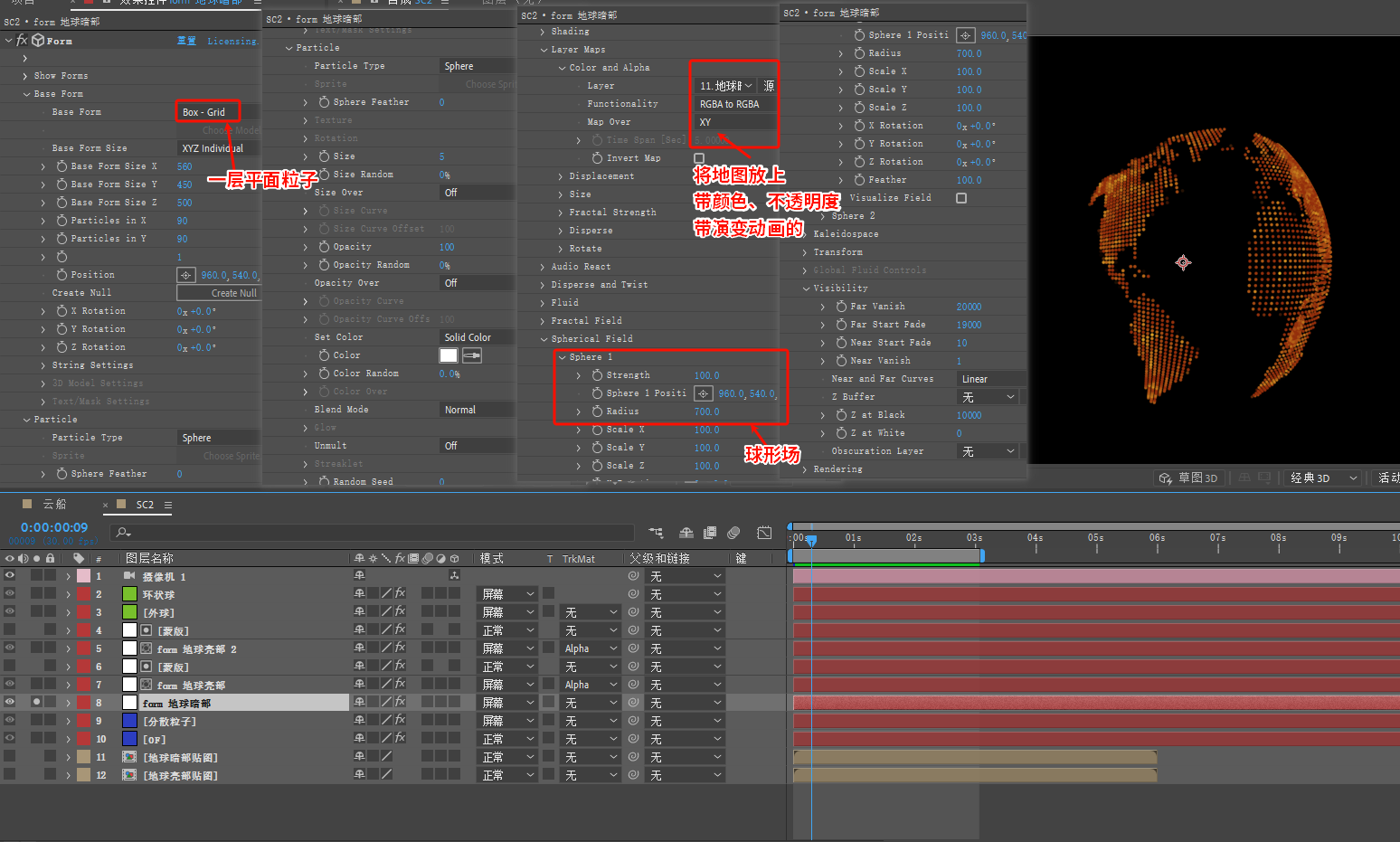Click 父级和链接 column header
This screenshot has width=1400, height=842.
(659, 559)
